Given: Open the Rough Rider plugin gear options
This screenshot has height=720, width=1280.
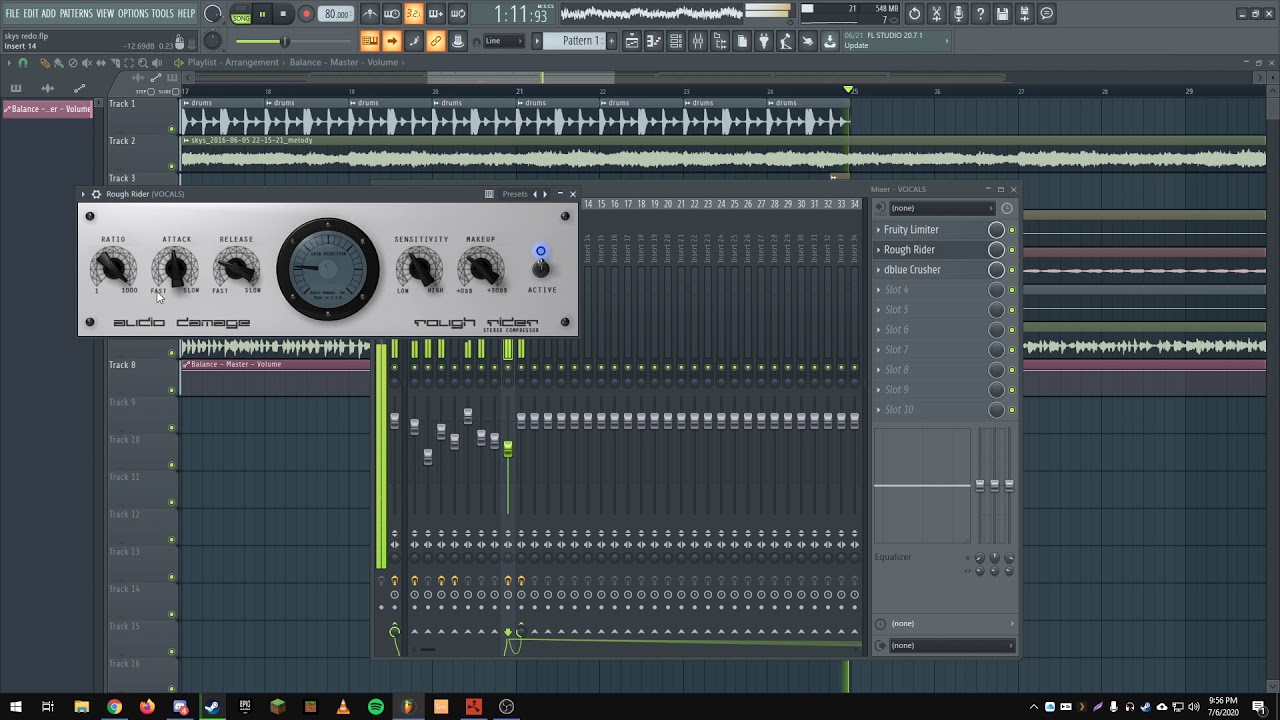Looking at the screenshot, I should [x=96, y=194].
